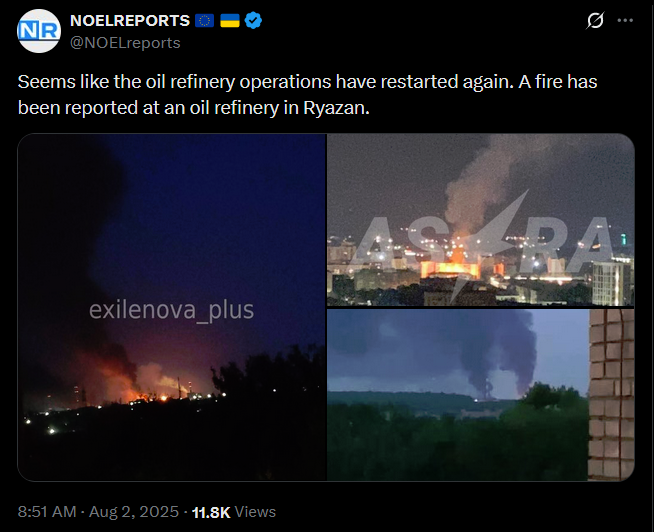Image resolution: width=654 pixels, height=532 pixels.
Task: Click the blue verified checkmark badge
Action: pyautogui.click(x=253, y=20)
